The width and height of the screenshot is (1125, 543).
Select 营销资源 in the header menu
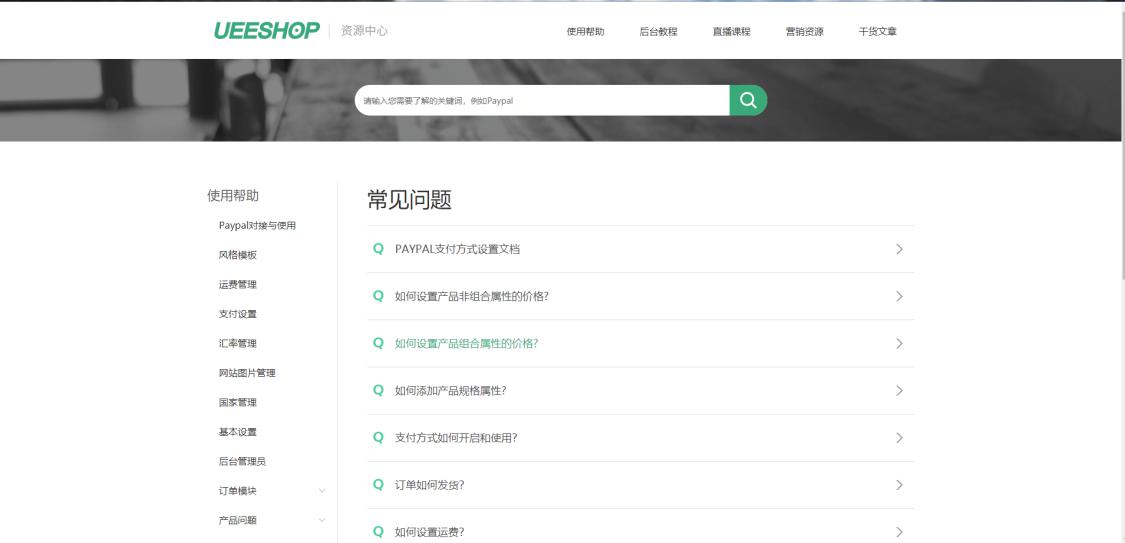[804, 32]
